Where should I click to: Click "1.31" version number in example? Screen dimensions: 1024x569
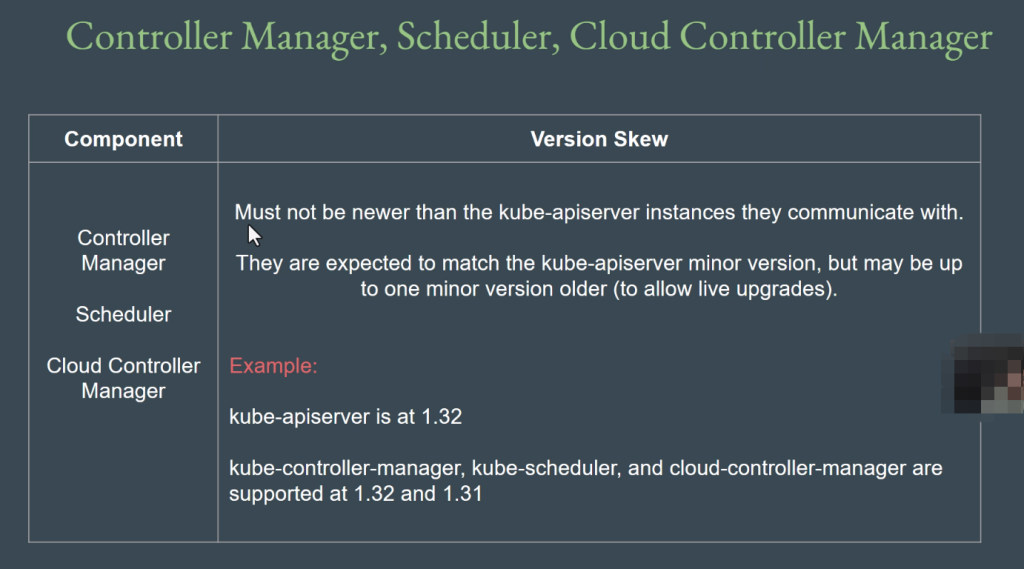[462, 494]
